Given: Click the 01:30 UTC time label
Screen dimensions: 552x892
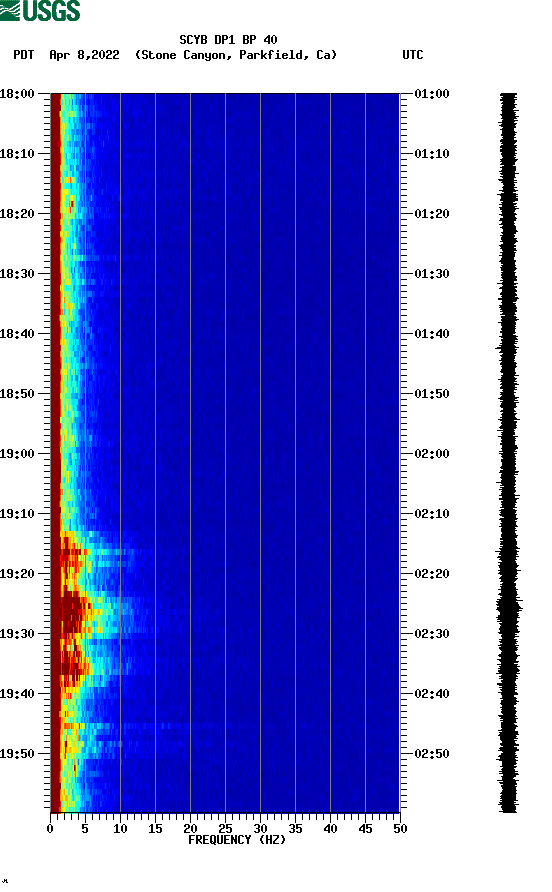Looking at the screenshot, I should (x=432, y=274).
